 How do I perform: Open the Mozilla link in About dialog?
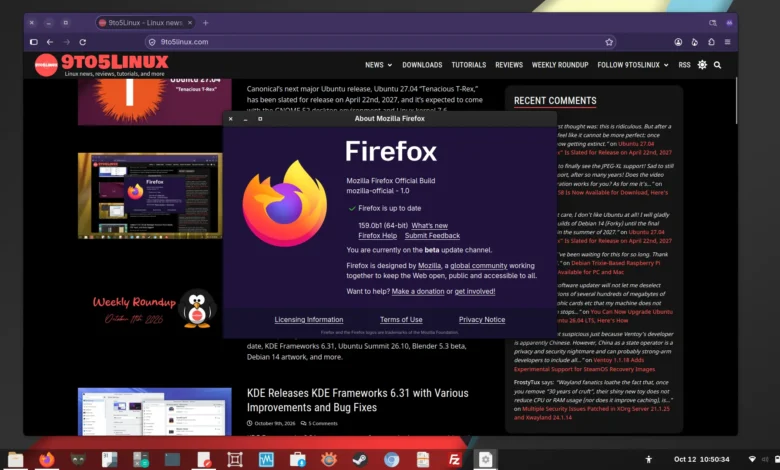[429, 266]
